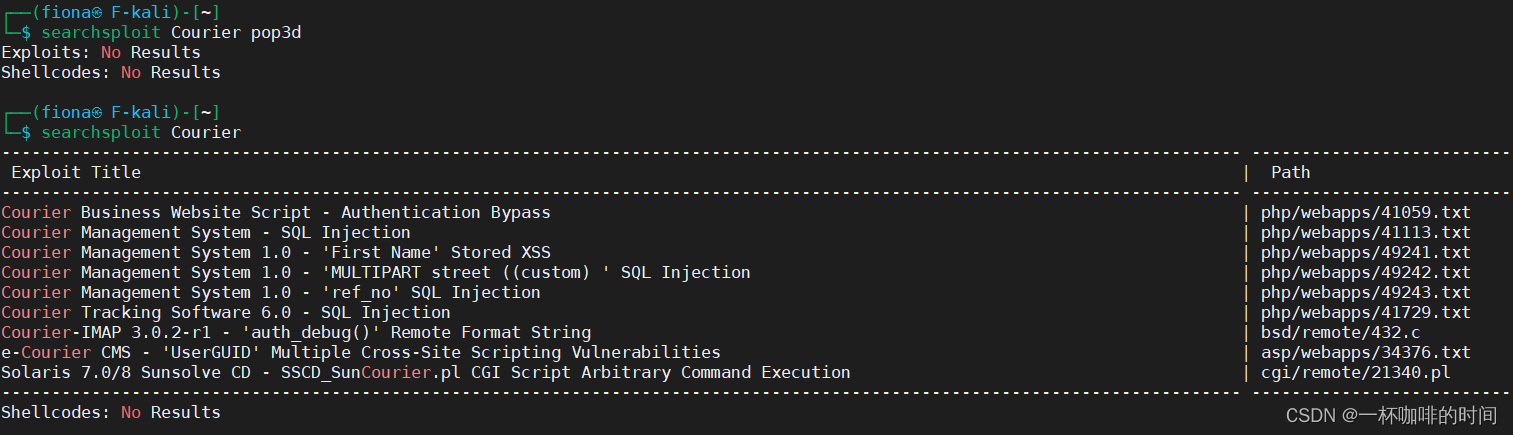Click path cgi/remote/21340.pl
Viewport: 1513px width, 435px height.
[1356, 372]
